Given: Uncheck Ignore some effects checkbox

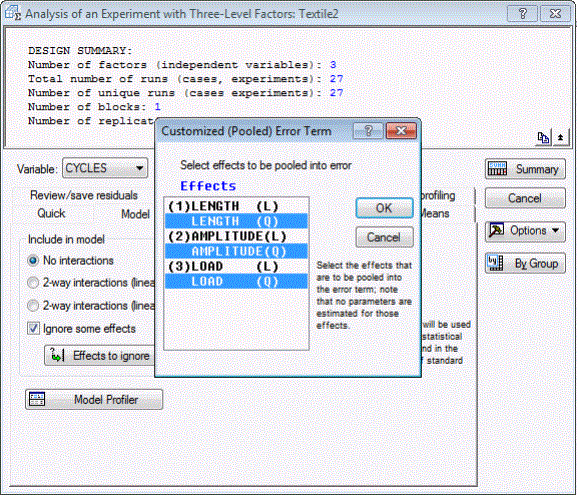Looking at the screenshot, I should coord(33,328).
